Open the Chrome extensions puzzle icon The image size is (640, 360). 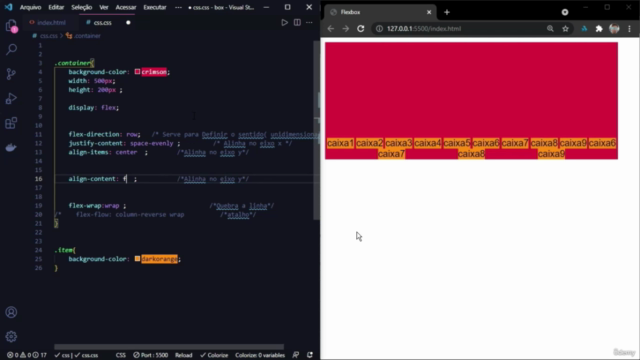coord(599,29)
